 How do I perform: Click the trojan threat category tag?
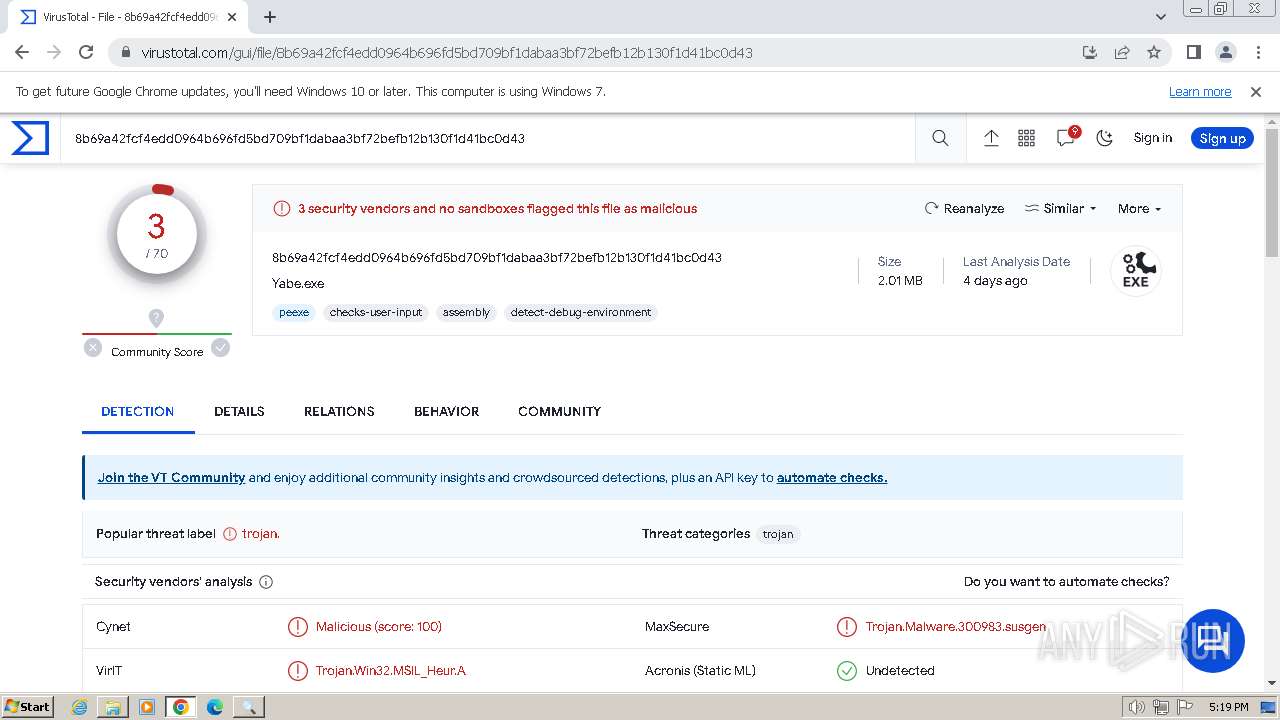(x=778, y=534)
